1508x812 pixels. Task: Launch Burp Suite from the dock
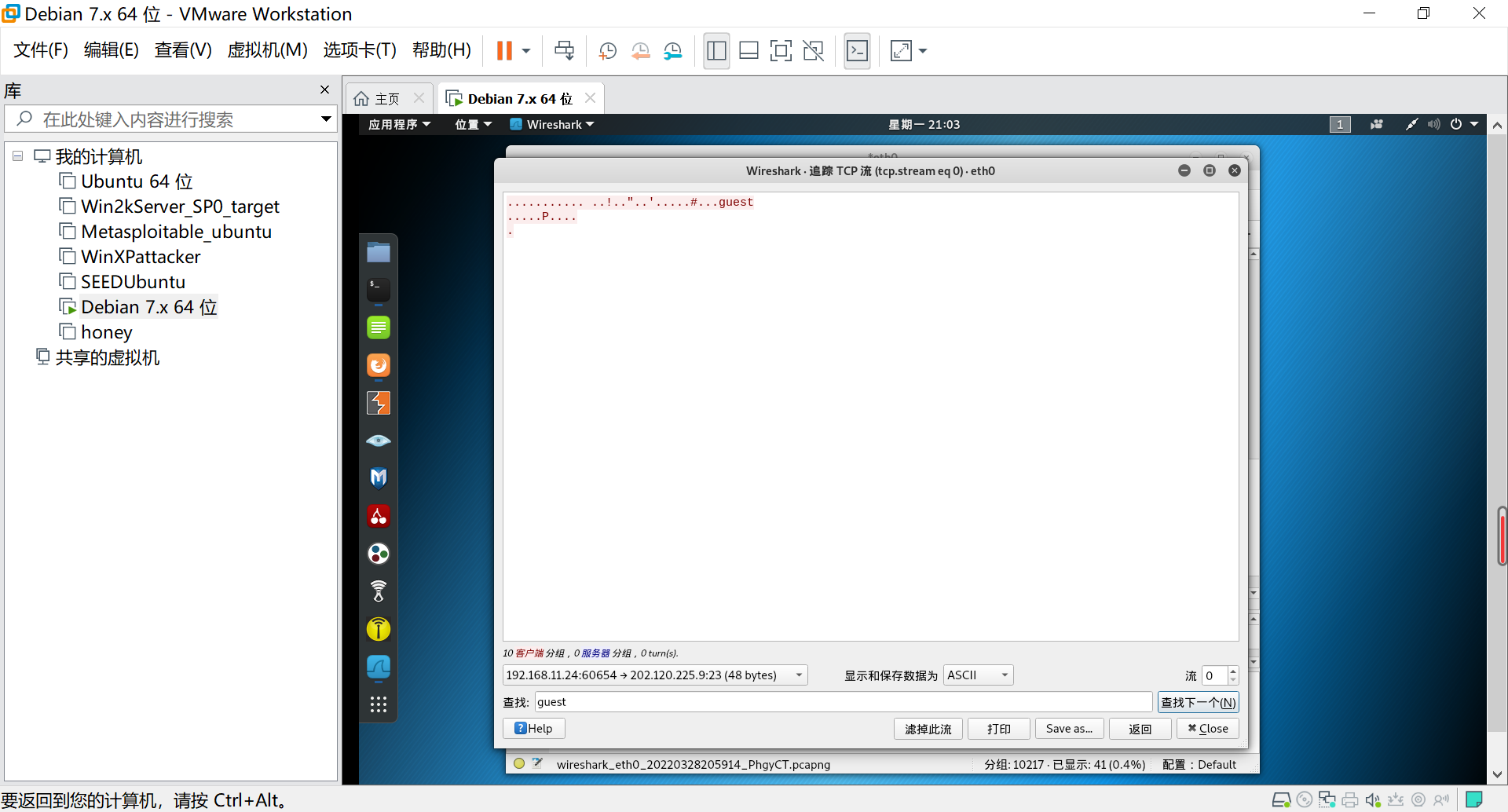[379, 403]
